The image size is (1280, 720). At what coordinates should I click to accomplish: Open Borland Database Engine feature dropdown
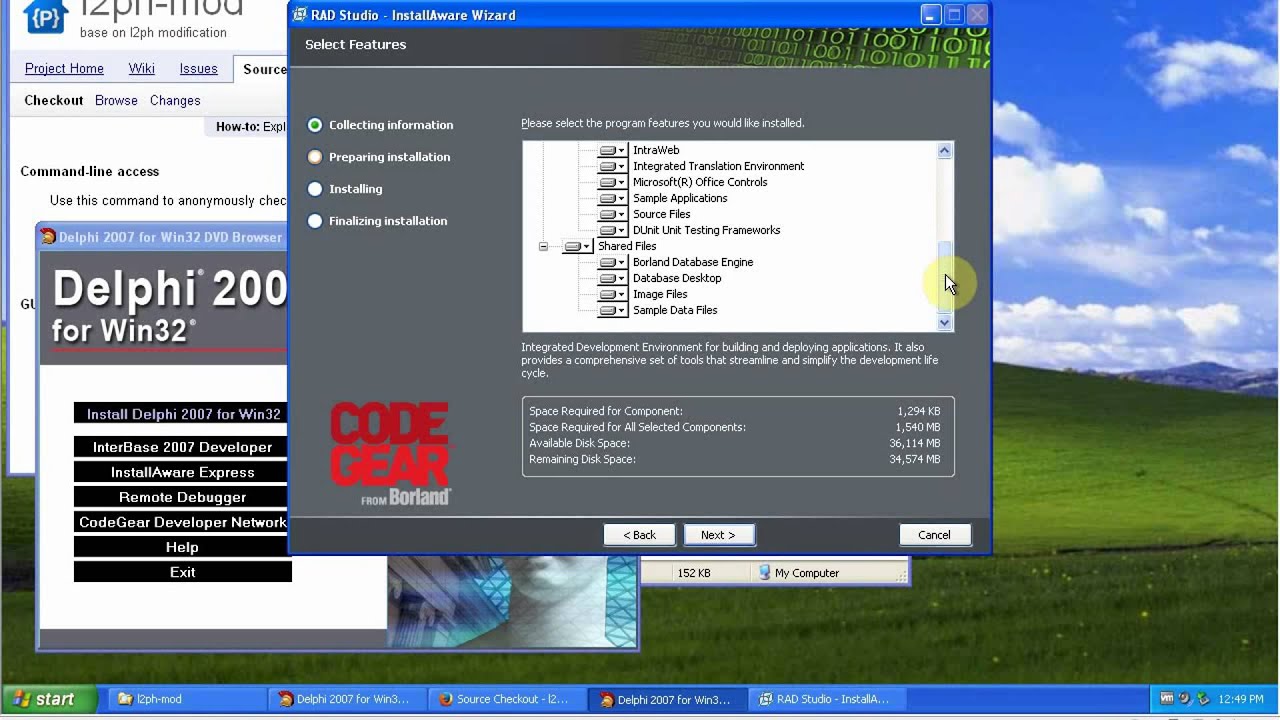pyautogui.click(x=612, y=262)
